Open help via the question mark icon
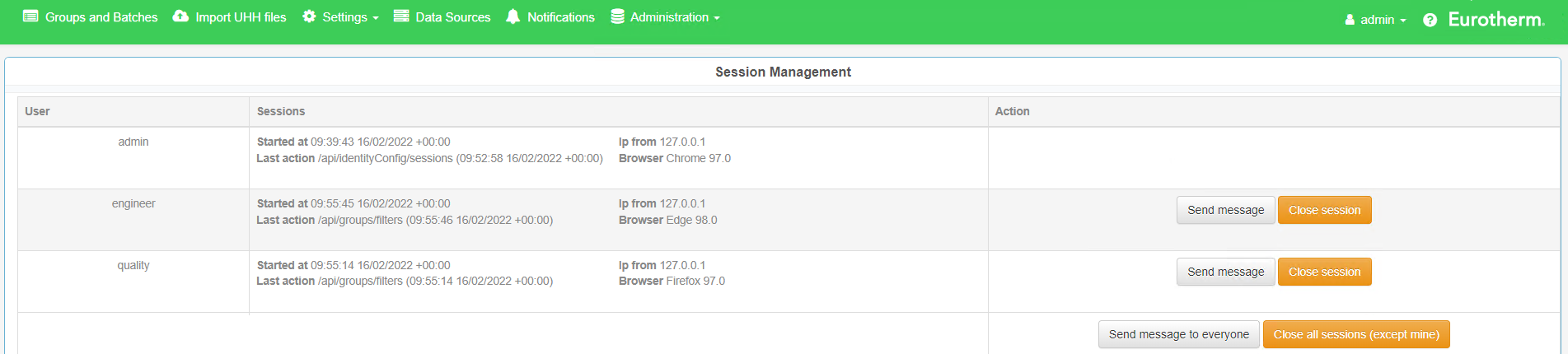The height and width of the screenshot is (354, 1568). pyautogui.click(x=1430, y=20)
